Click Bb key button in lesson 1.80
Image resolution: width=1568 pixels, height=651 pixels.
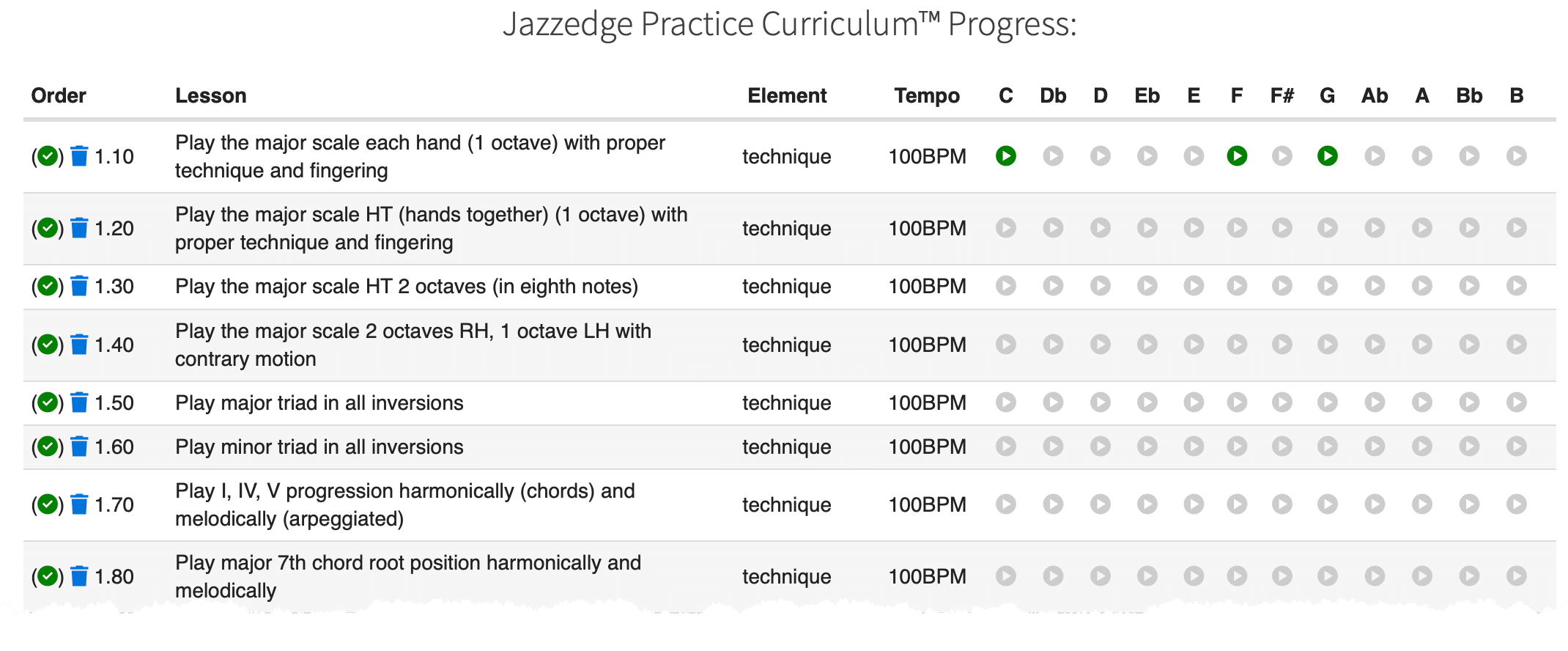coord(1468,576)
